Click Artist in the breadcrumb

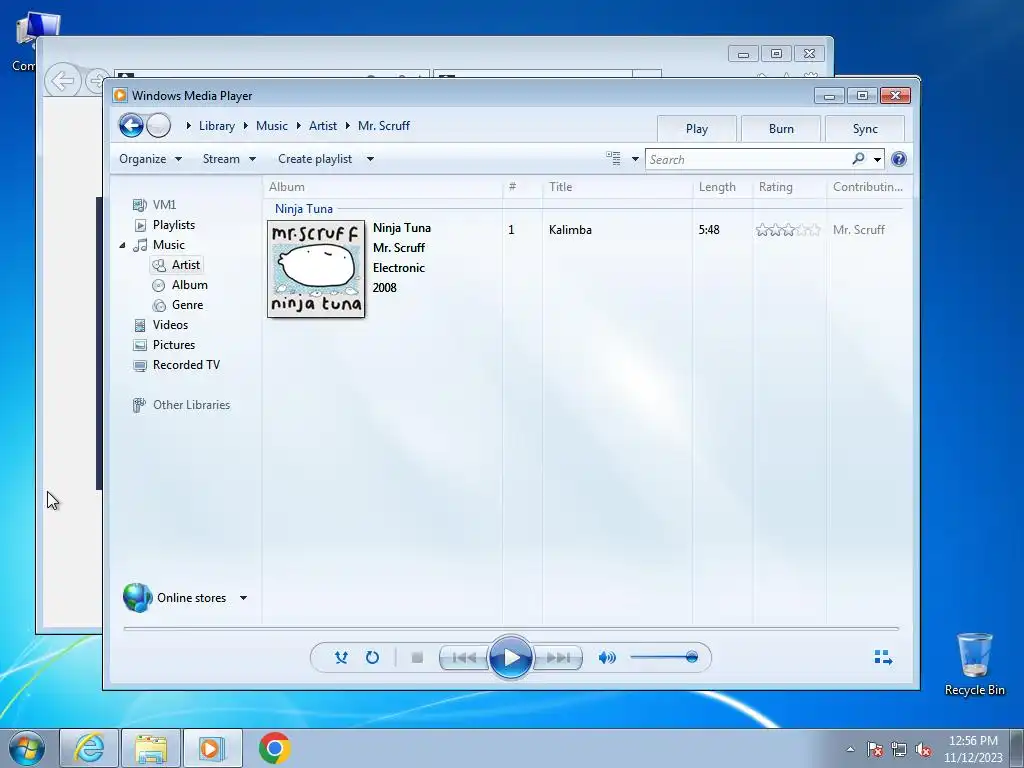point(323,126)
